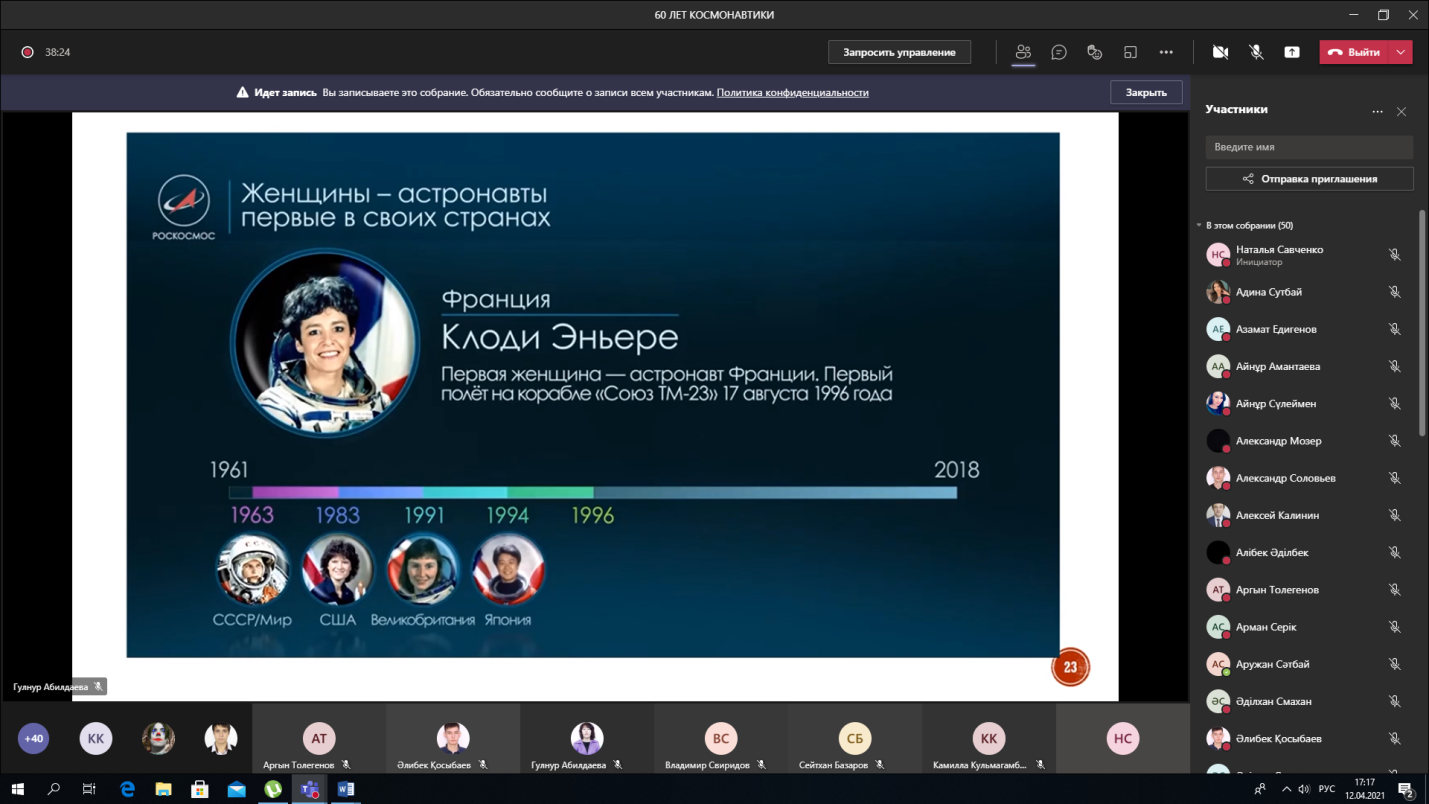1429x804 pixels.
Task: Unmute the microphone in the meeting toolbar
Action: pyautogui.click(x=1256, y=52)
